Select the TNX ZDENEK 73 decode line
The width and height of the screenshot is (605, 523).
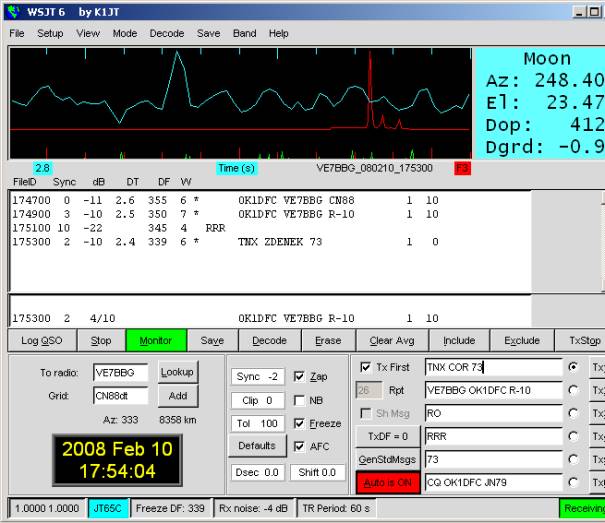tap(225, 242)
